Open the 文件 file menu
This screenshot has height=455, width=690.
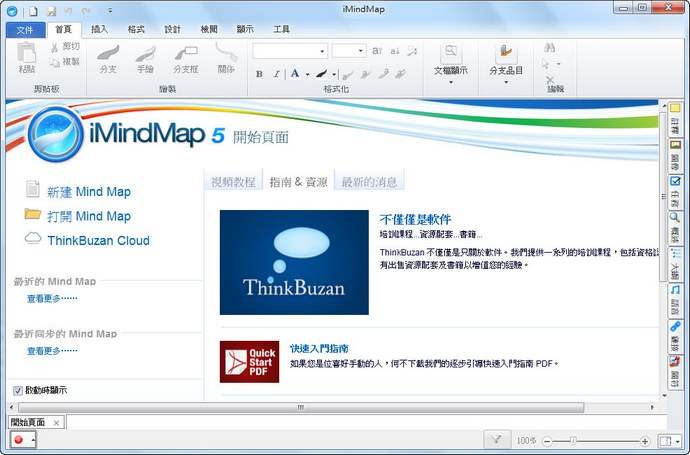[26, 29]
